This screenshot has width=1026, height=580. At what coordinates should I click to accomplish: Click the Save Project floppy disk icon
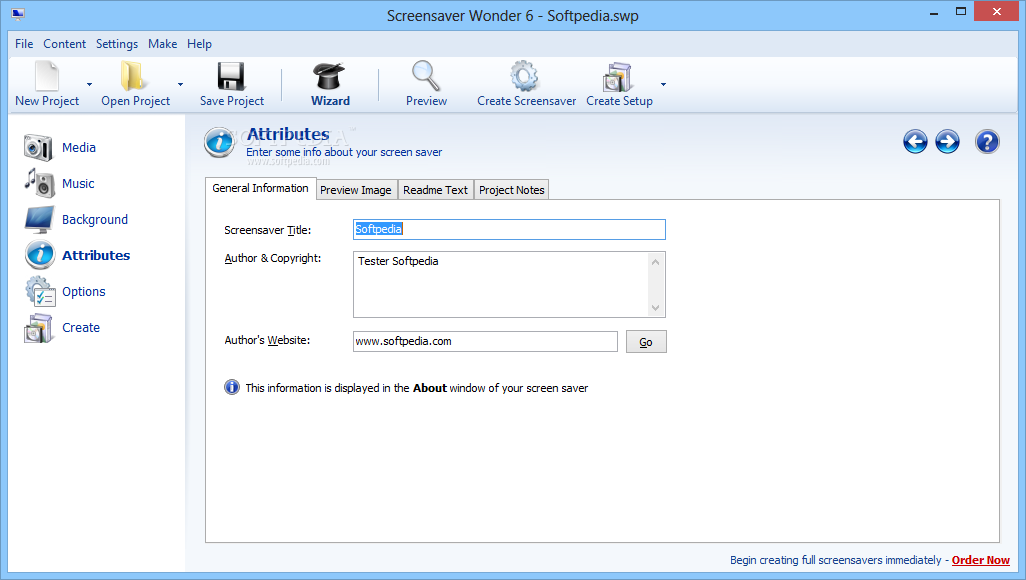(x=232, y=76)
